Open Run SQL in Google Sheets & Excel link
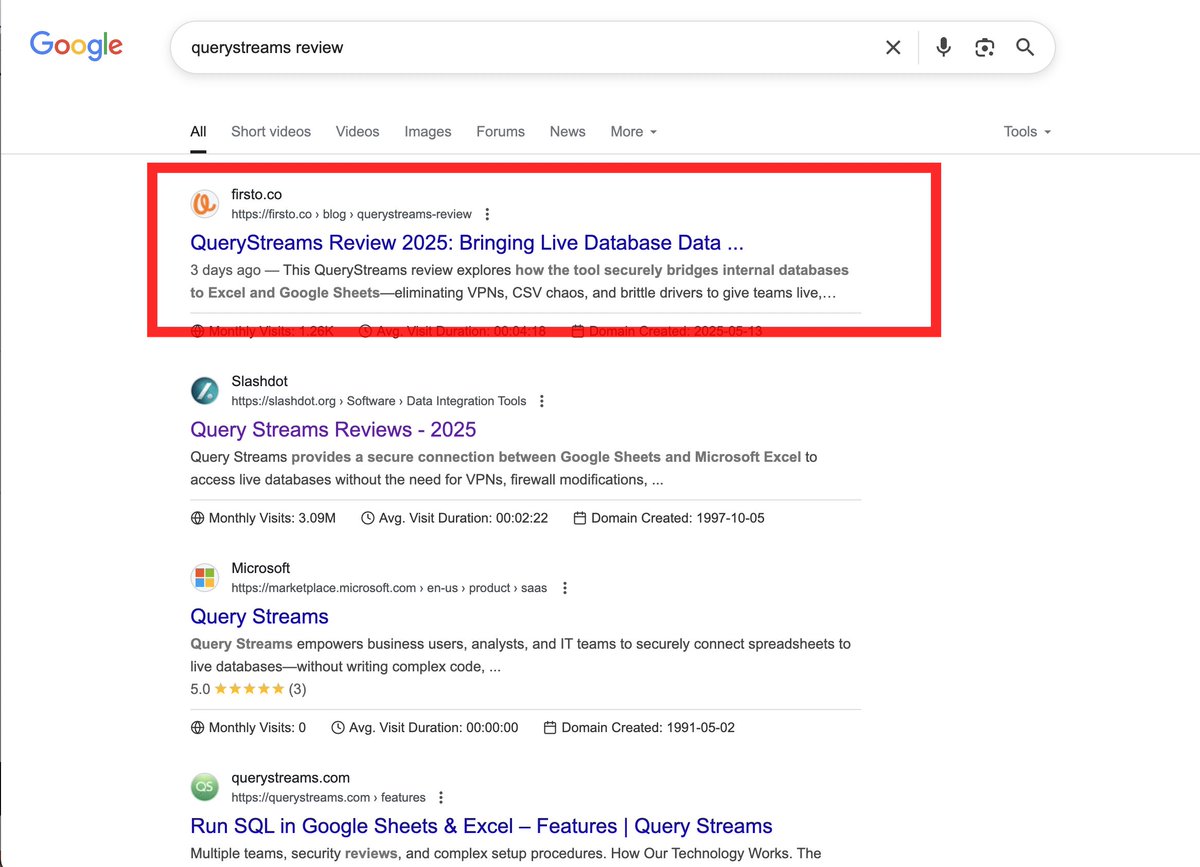 coord(481,826)
